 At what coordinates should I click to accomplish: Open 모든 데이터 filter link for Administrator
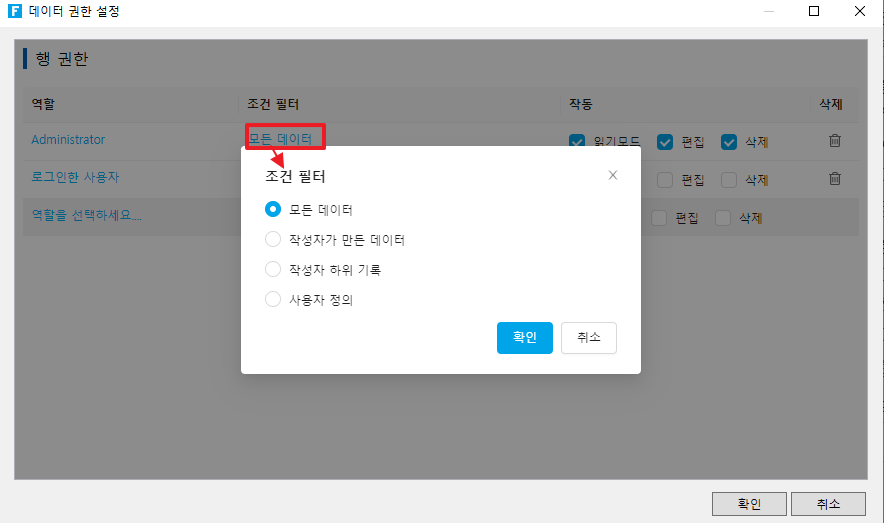click(x=281, y=138)
